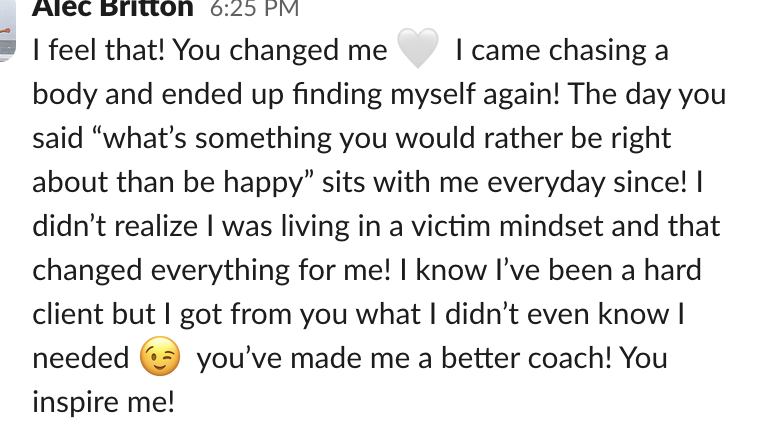Click the white heart emoji
Image resolution: width=760 pixels, height=444 pixels.
[418, 48]
